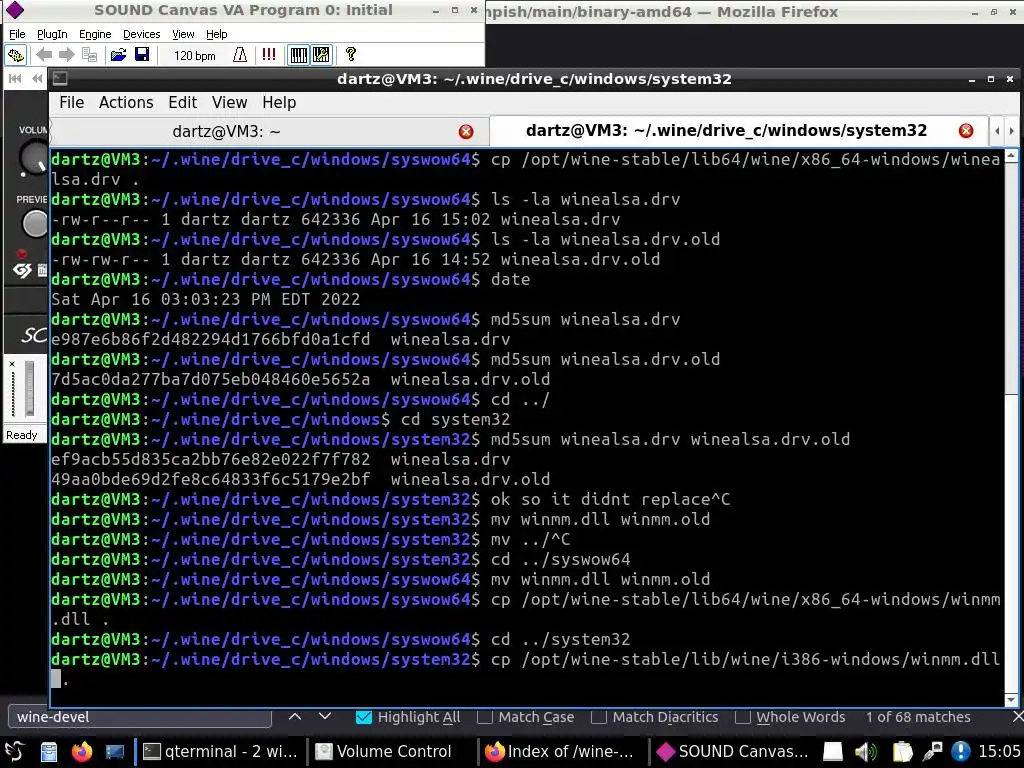This screenshot has height=768, width=1024.
Task: Open the PlugIn menu in Sound Canvas
Action: (52, 34)
